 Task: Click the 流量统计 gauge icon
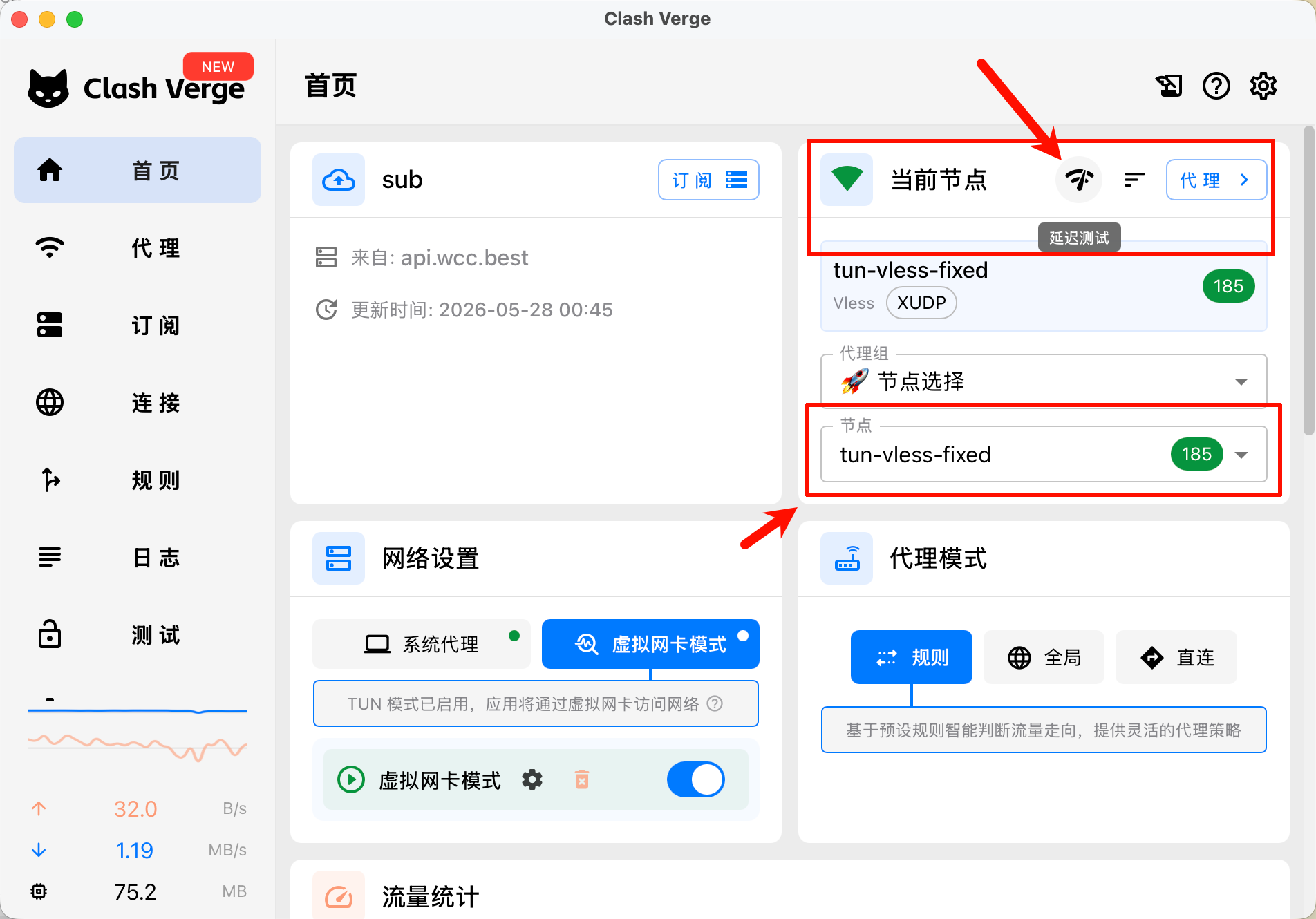click(x=339, y=896)
